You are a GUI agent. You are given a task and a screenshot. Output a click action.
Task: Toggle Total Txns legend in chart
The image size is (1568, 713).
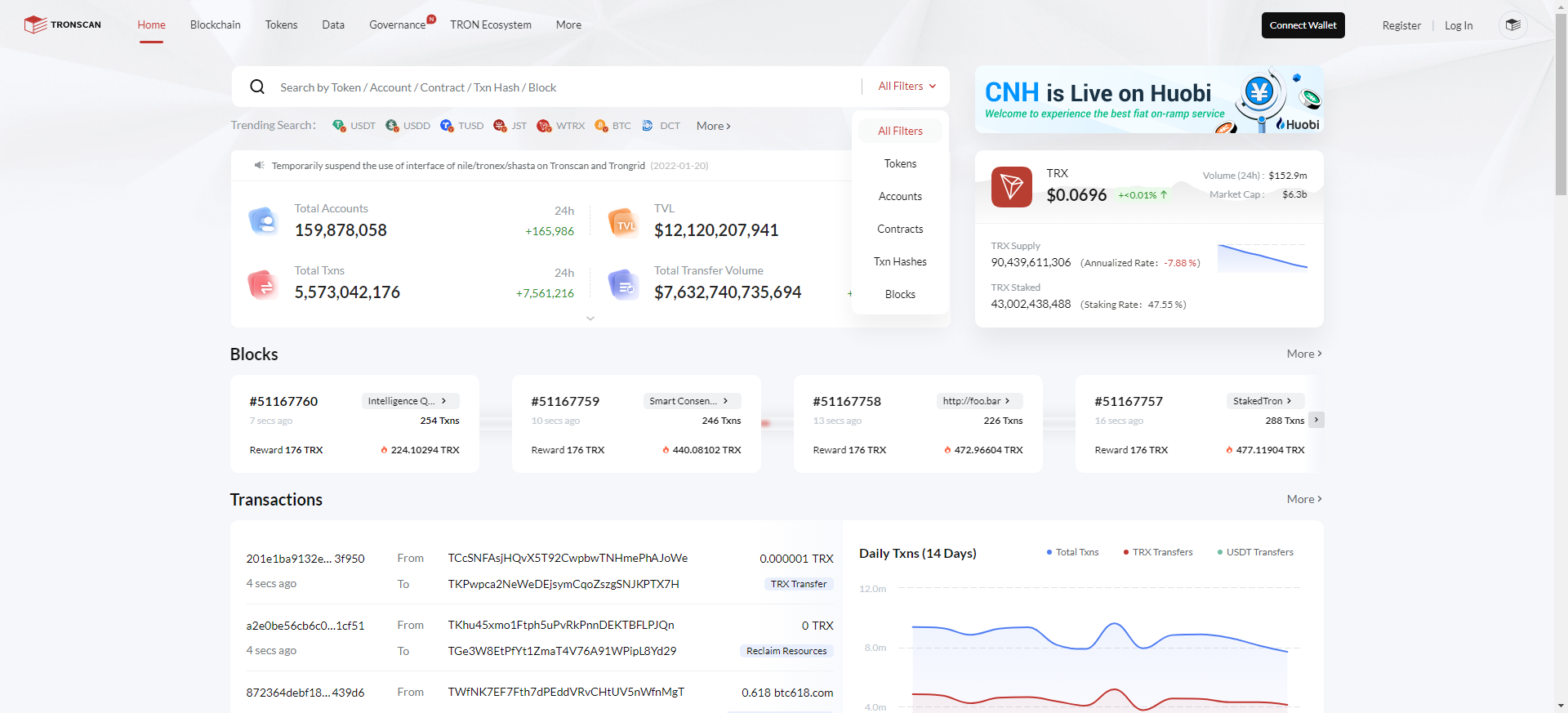click(x=1072, y=553)
